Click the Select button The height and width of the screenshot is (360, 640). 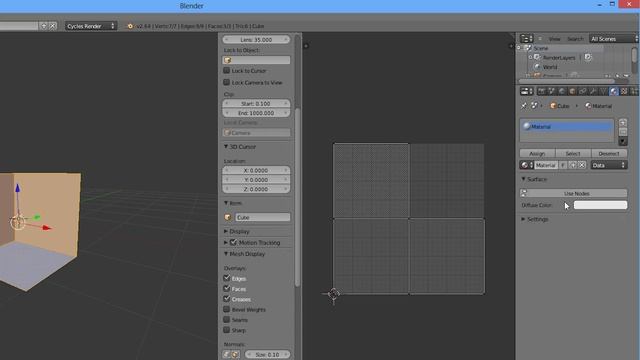(x=573, y=153)
